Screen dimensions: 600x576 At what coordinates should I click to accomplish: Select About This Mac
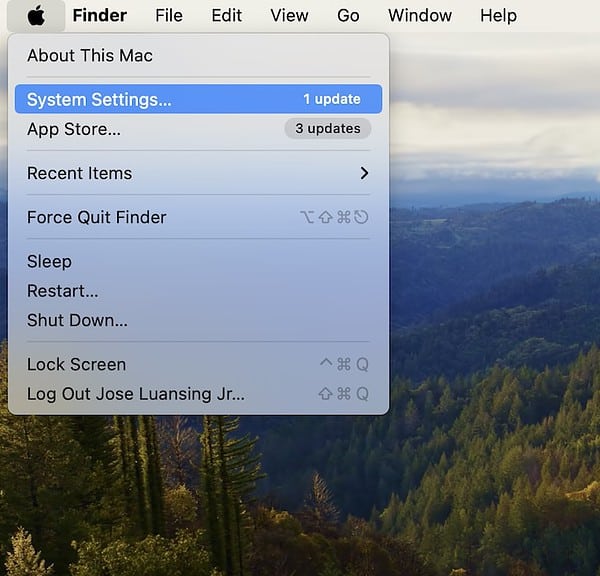pos(90,55)
